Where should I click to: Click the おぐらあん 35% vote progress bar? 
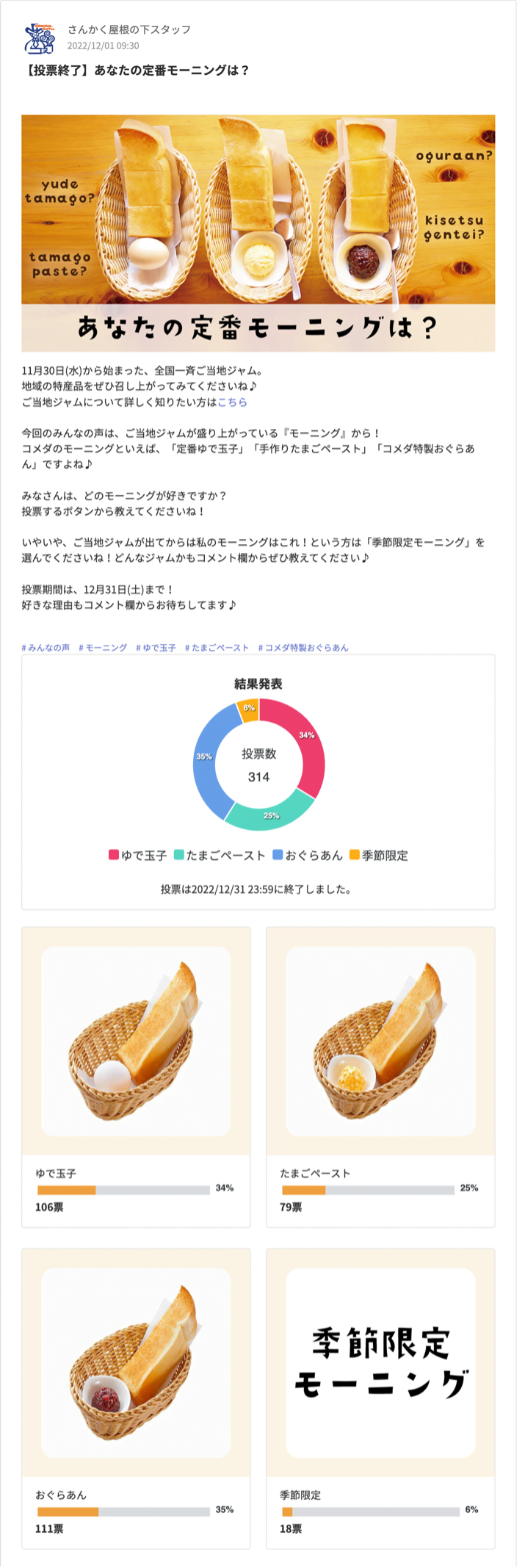tap(123, 1511)
